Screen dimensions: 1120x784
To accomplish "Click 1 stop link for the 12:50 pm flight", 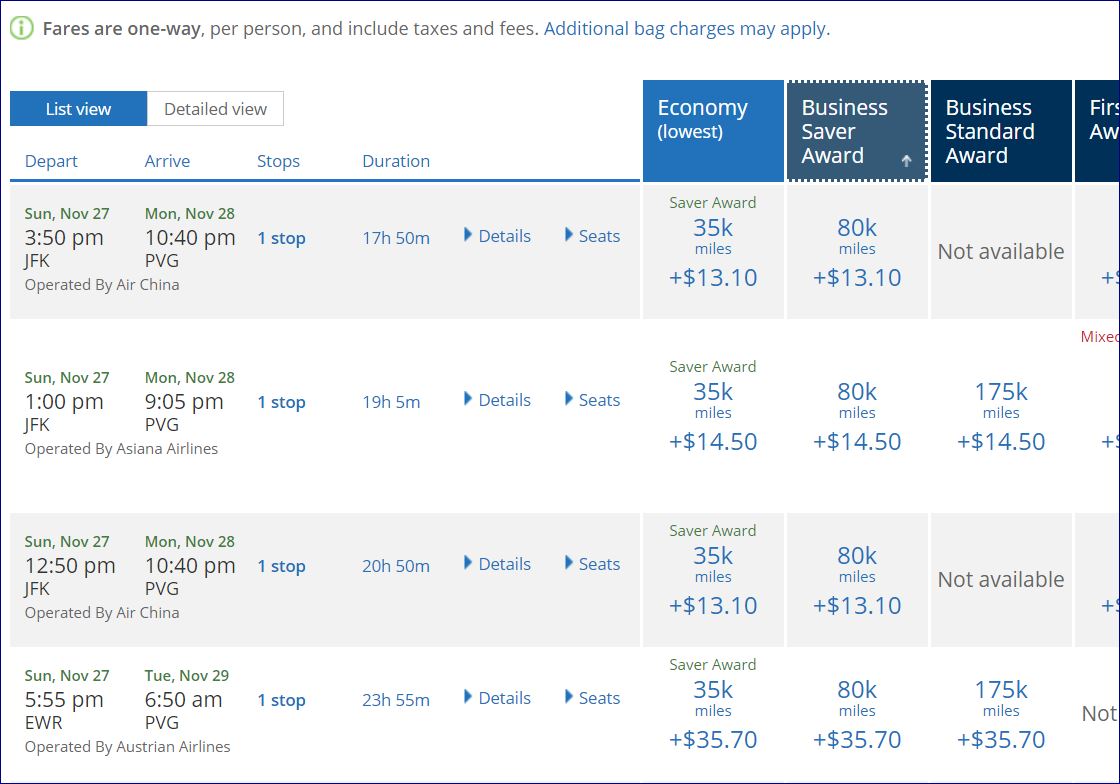I will click(x=281, y=566).
